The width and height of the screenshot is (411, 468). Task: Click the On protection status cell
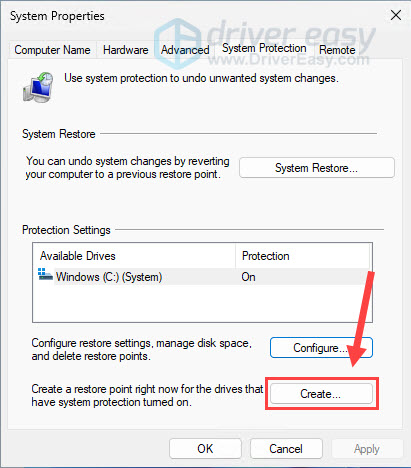click(x=248, y=277)
